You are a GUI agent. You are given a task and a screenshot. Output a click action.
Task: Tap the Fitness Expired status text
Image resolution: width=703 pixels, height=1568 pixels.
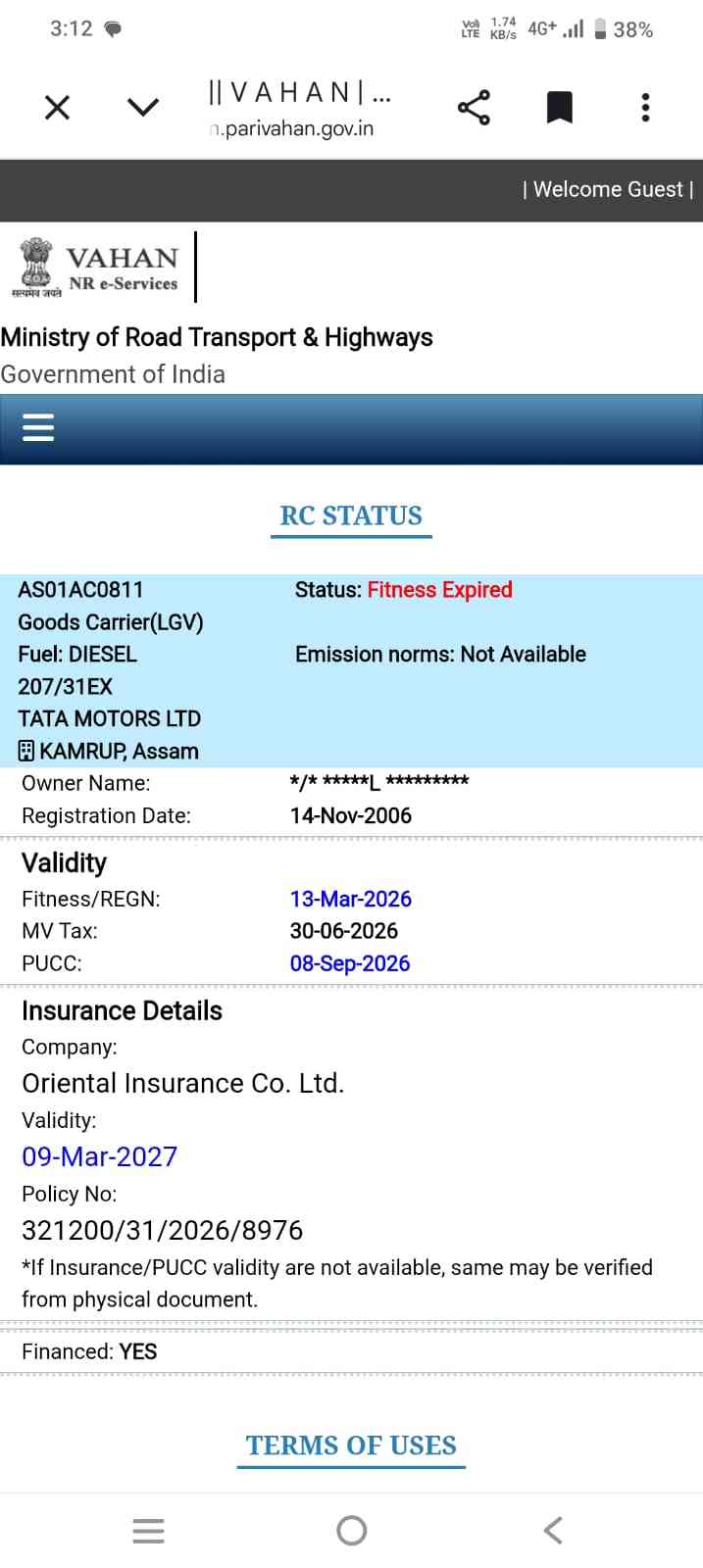(439, 590)
